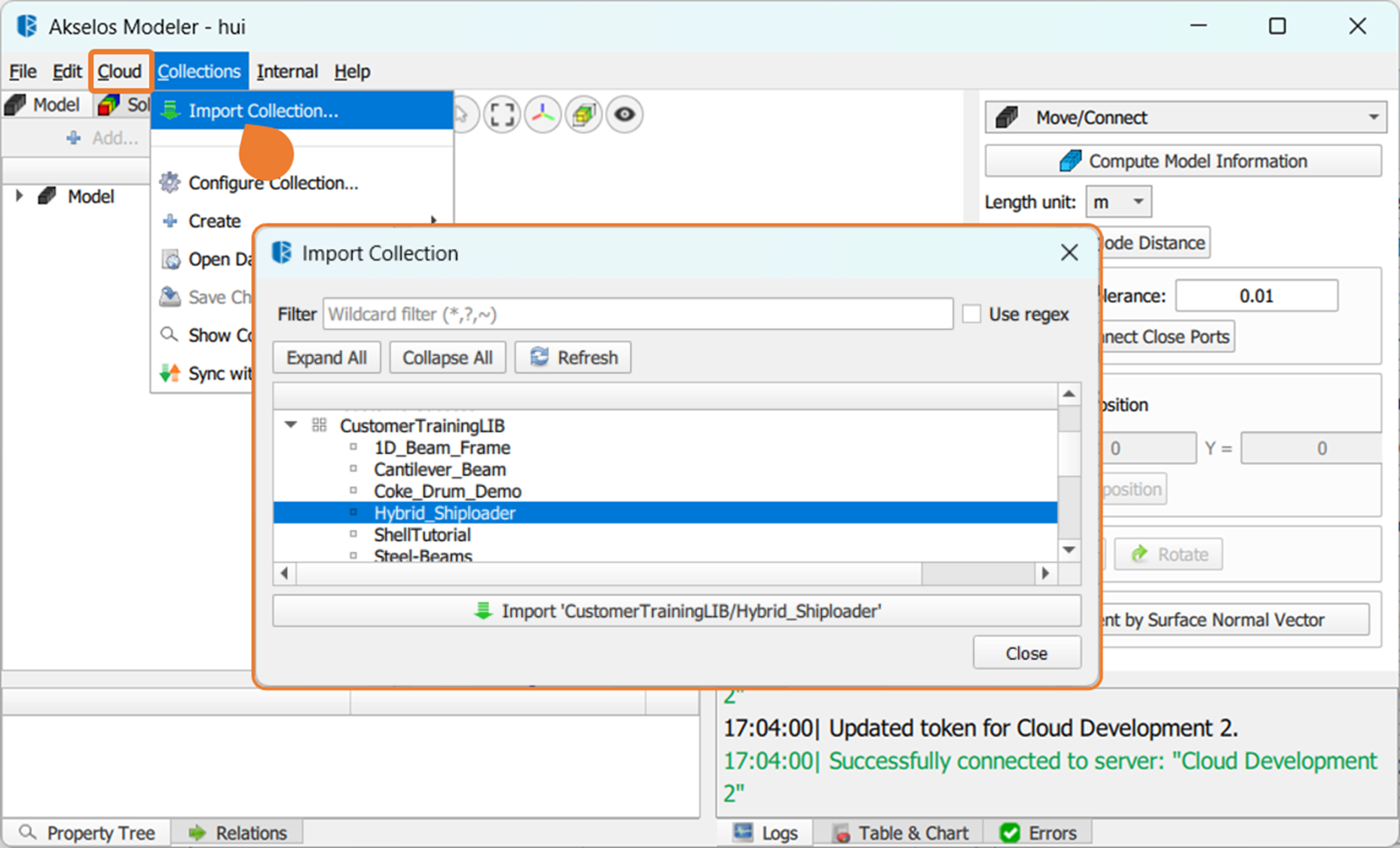1400x848 pixels.
Task: Click the Sync arrows icon in menu
Action: click(170, 373)
